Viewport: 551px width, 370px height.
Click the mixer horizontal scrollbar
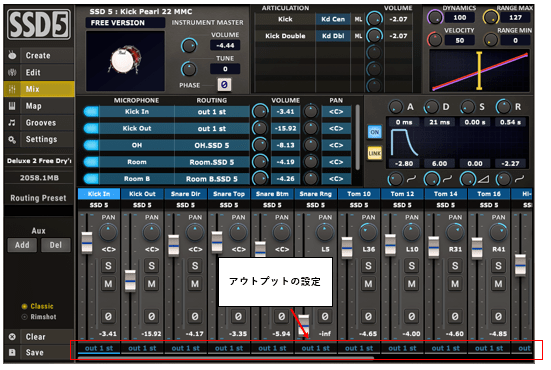pyautogui.click(x=225, y=358)
